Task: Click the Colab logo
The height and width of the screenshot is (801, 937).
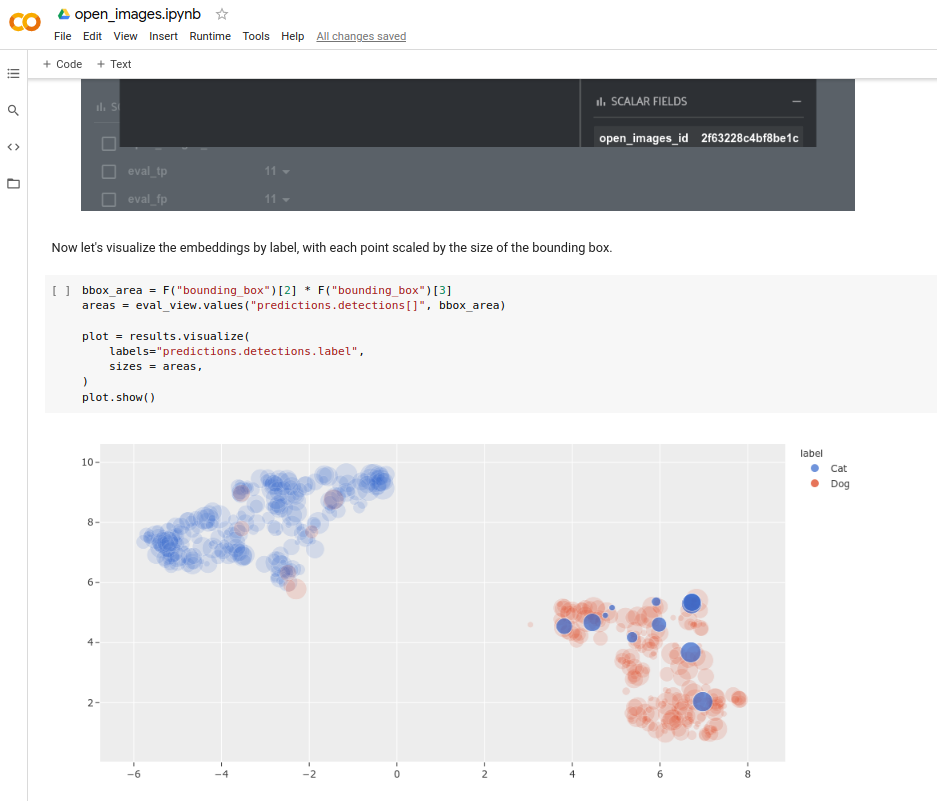Action: pos(24,23)
